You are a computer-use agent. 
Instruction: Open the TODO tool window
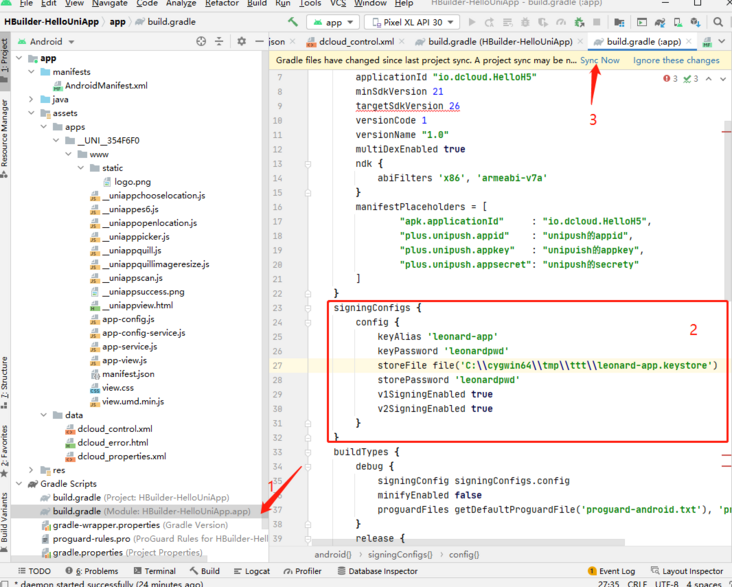pyautogui.click(x=34, y=571)
